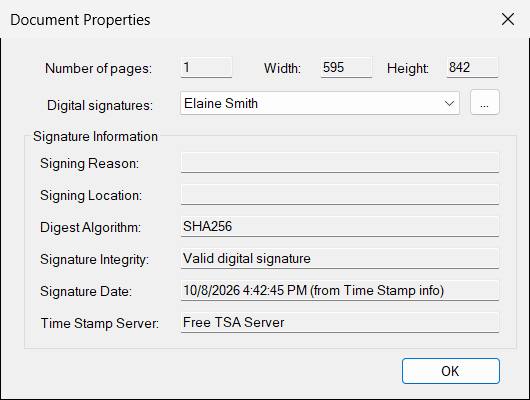Click the Number of pages label
Viewport: 530px width, 400px height.
(x=98, y=69)
